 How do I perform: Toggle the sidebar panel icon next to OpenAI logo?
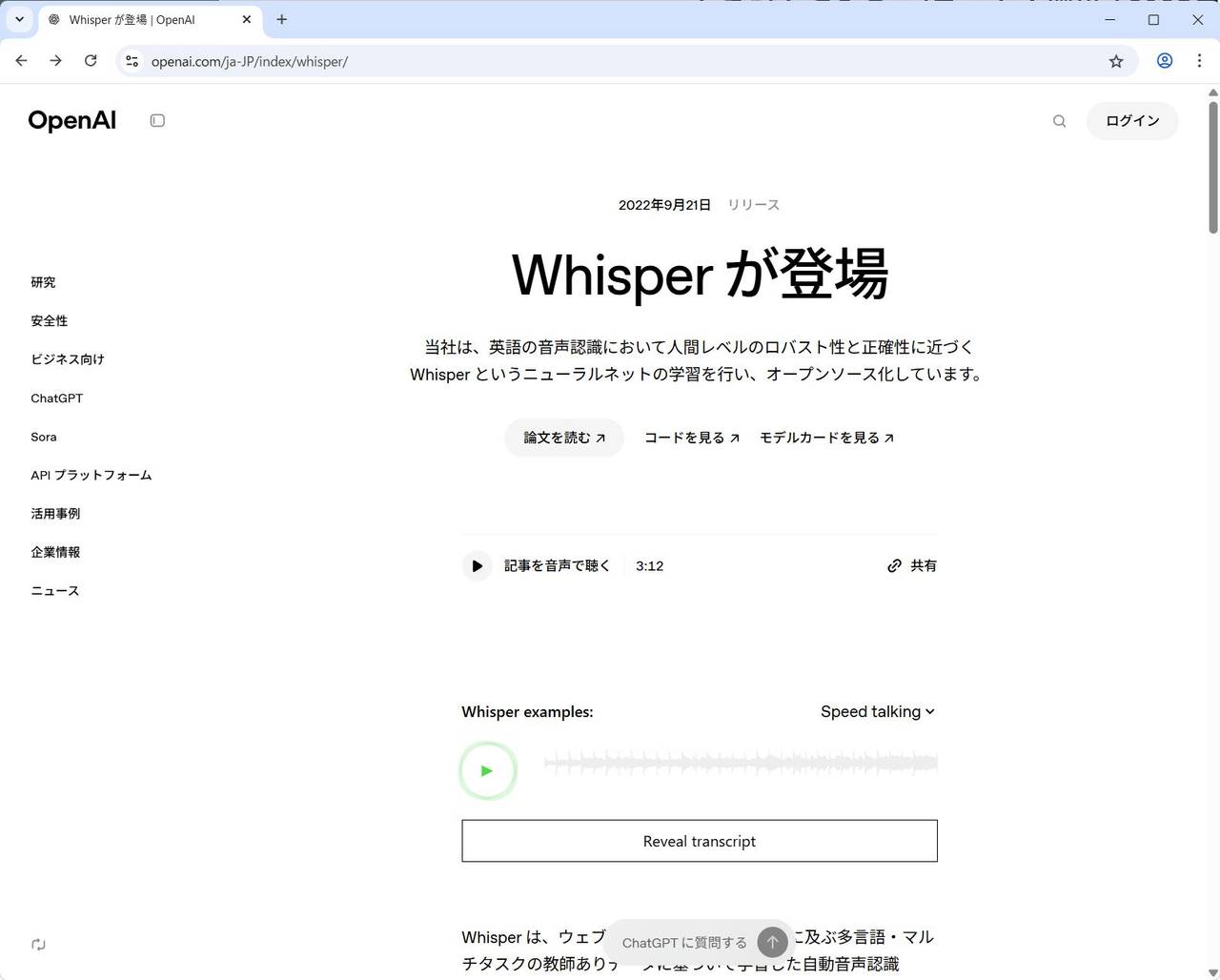[x=157, y=121]
